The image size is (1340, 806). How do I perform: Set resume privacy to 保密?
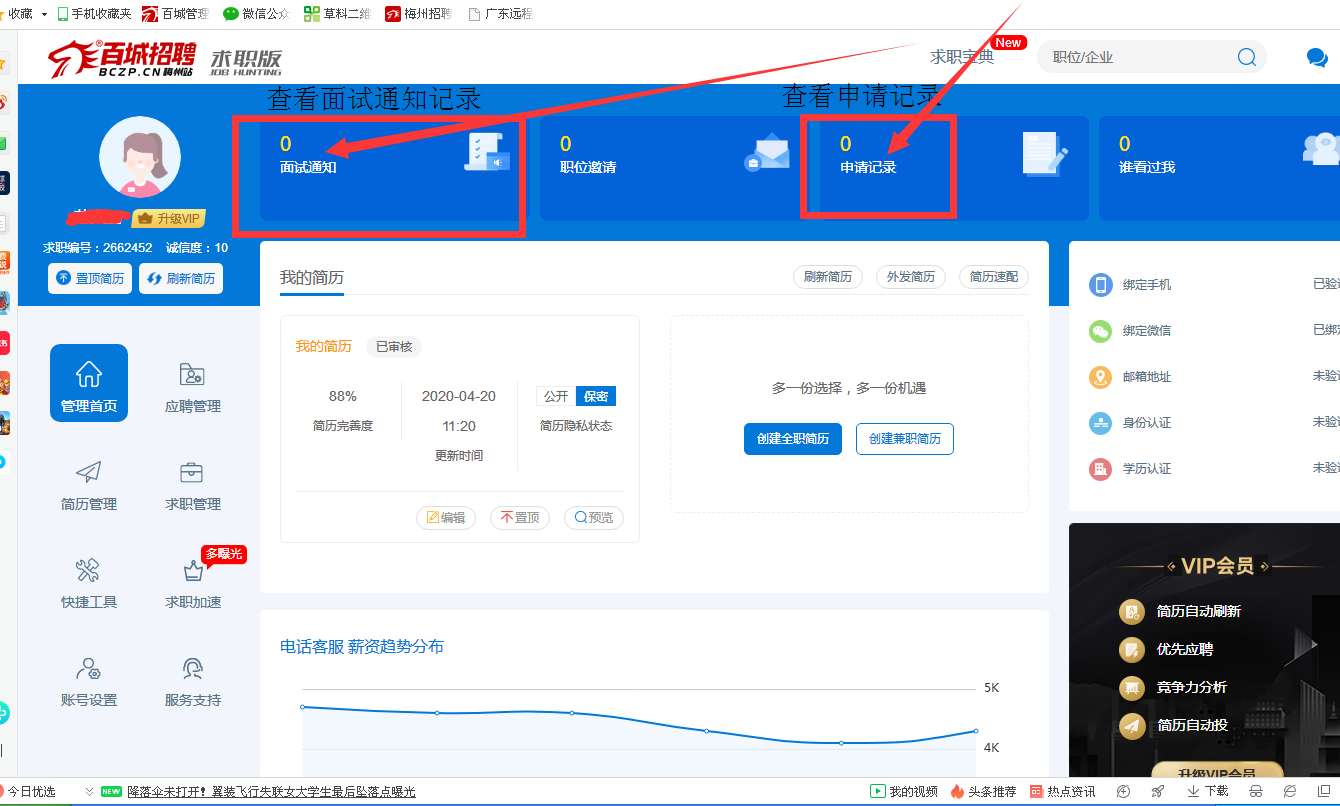596,396
